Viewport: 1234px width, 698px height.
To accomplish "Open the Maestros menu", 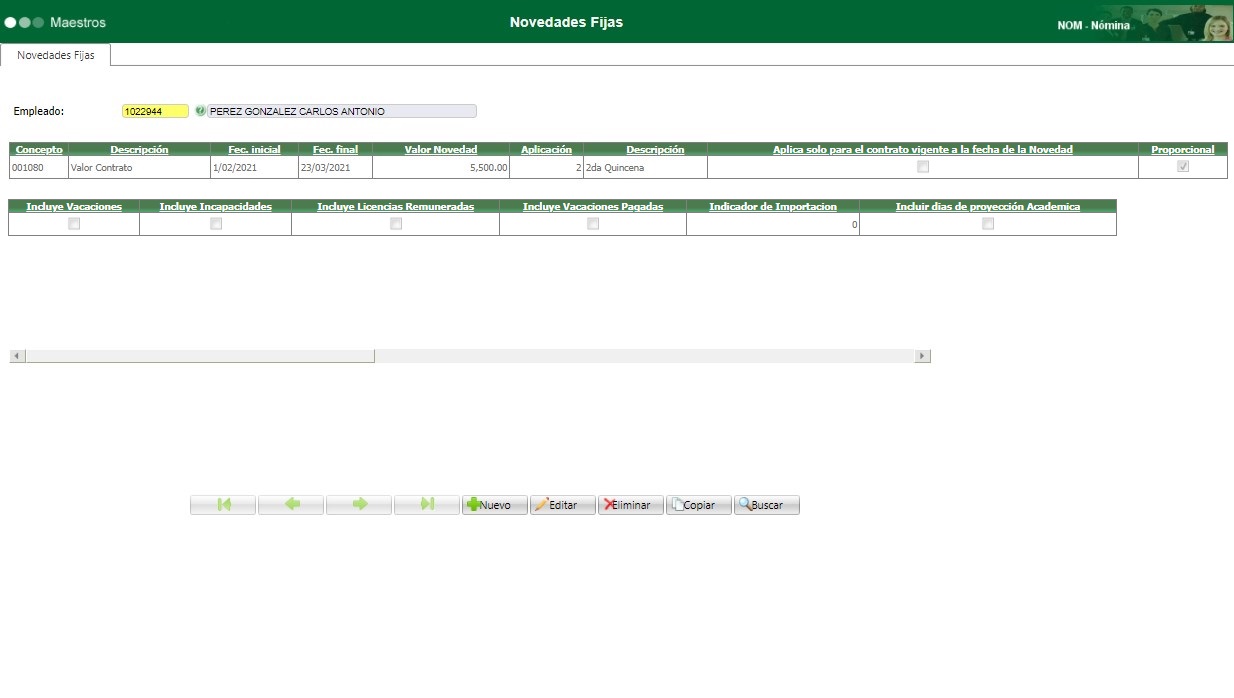I will pyautogui.click(x=77, y=22).
